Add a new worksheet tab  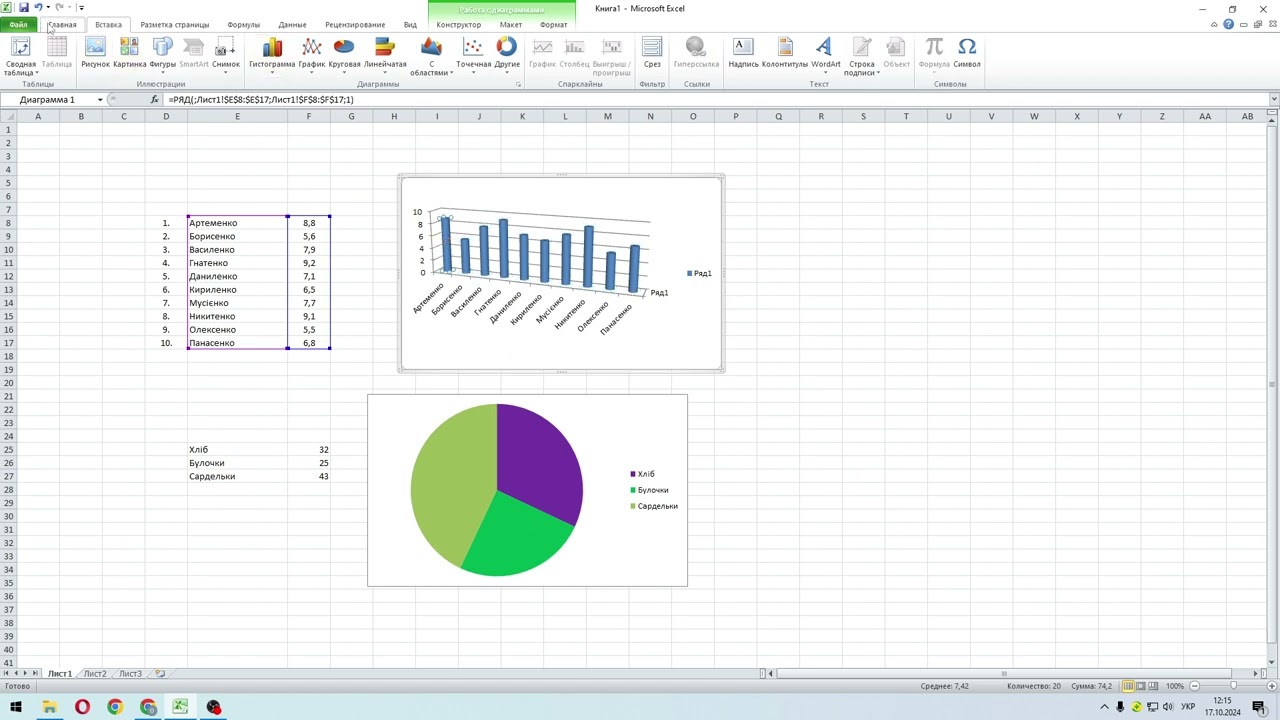pyautogui.click(x=160, y=674)
